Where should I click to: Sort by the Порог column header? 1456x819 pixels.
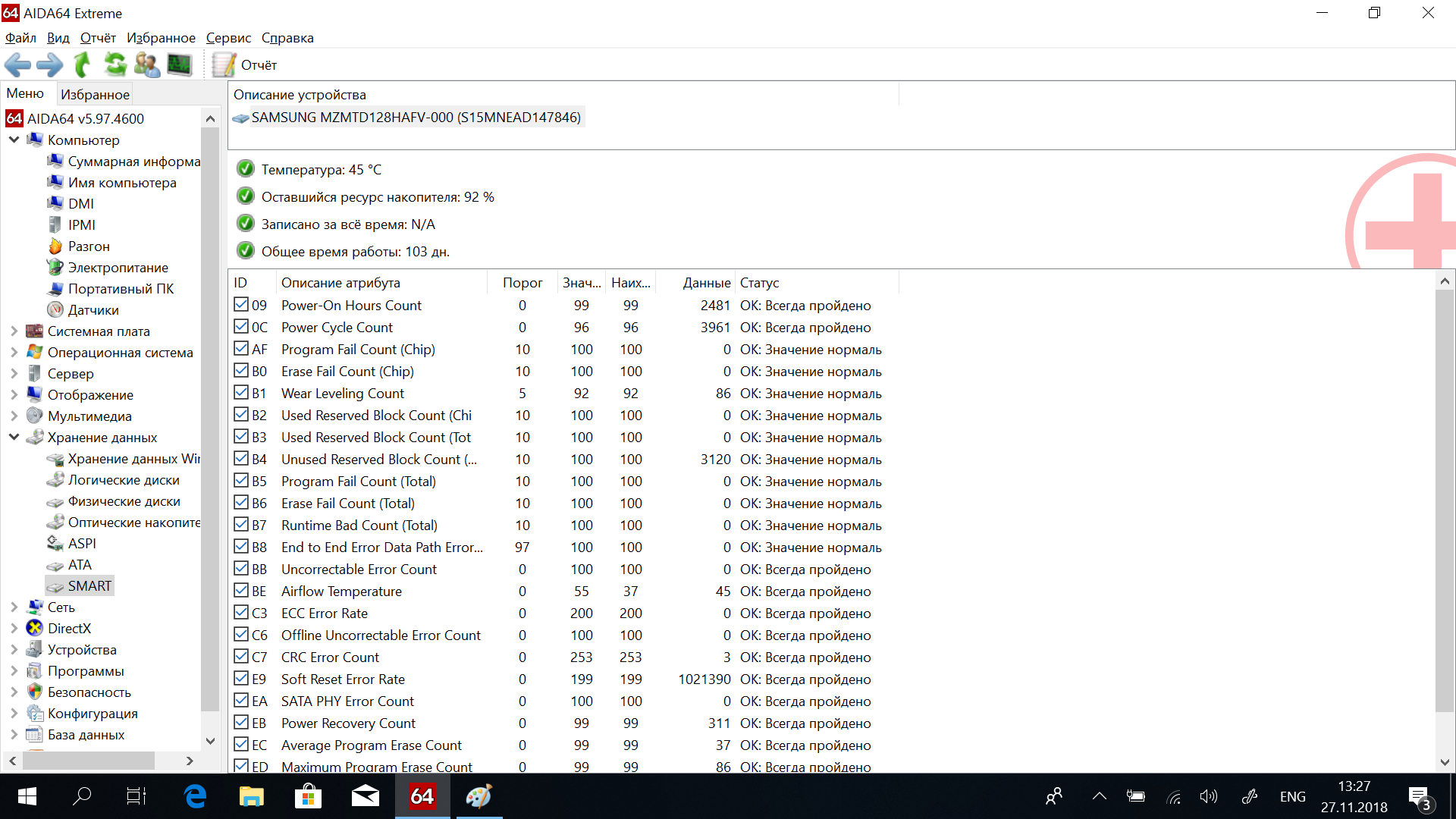522,283
